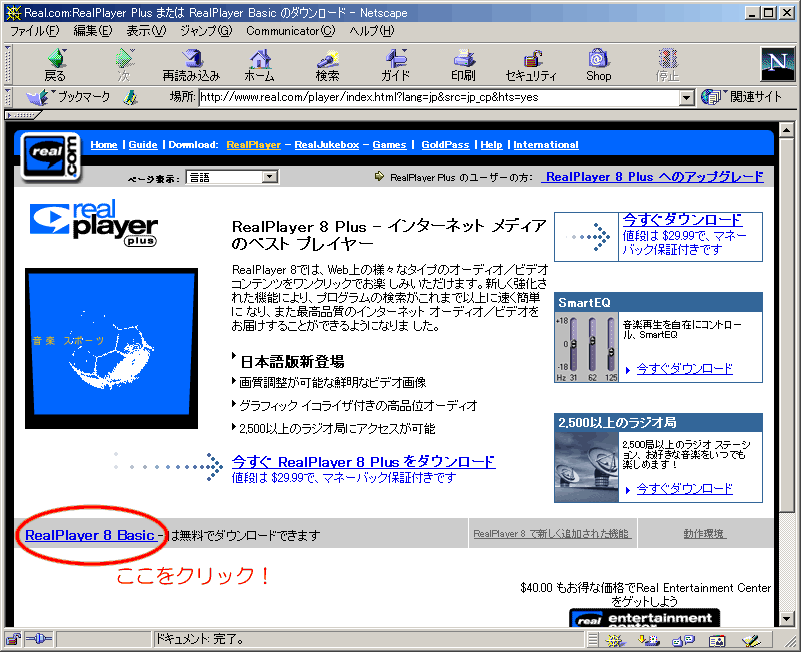Screen dimensions: 801x652
Task: Click the page location proxy icon beside 場所
Action: click(131, 97)
